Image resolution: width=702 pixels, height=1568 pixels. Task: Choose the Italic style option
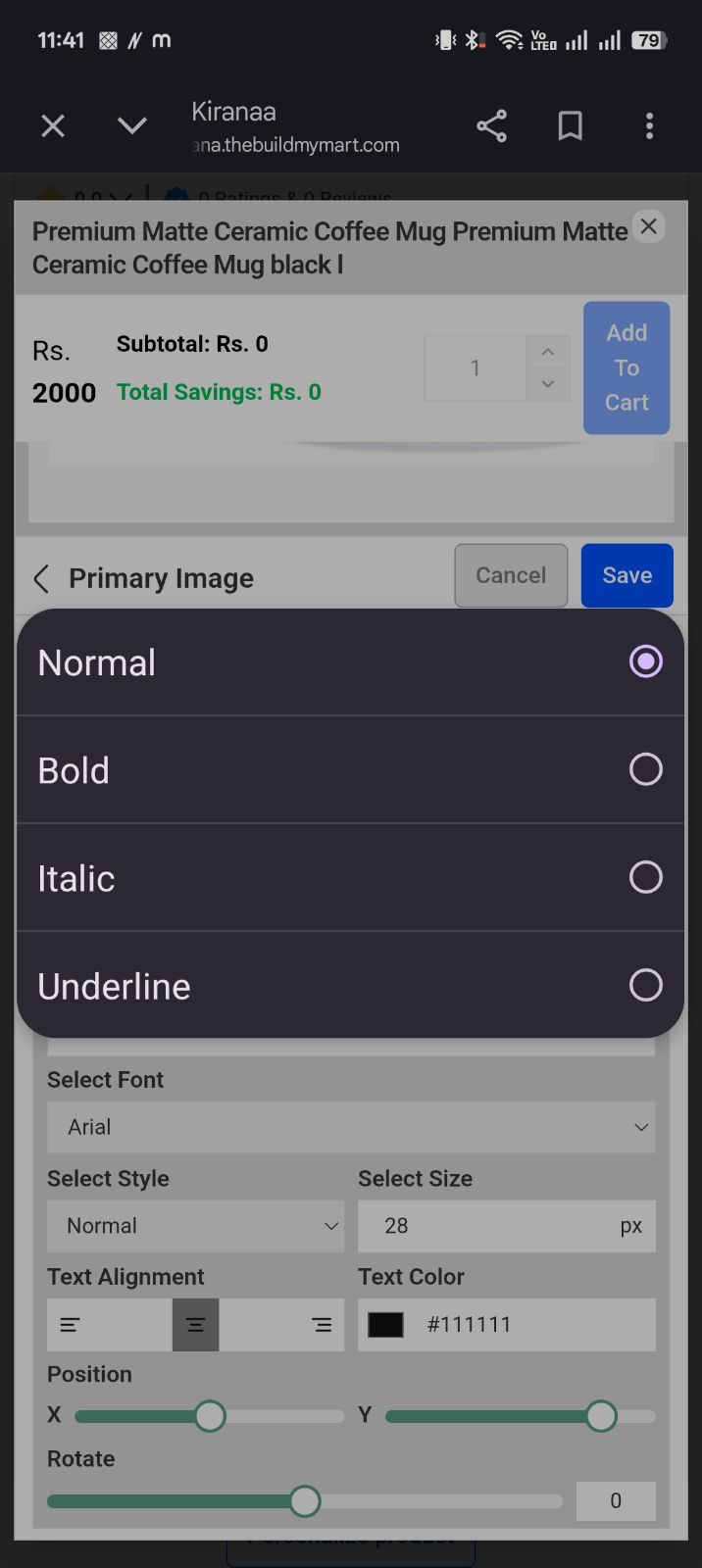coord(351,878)
